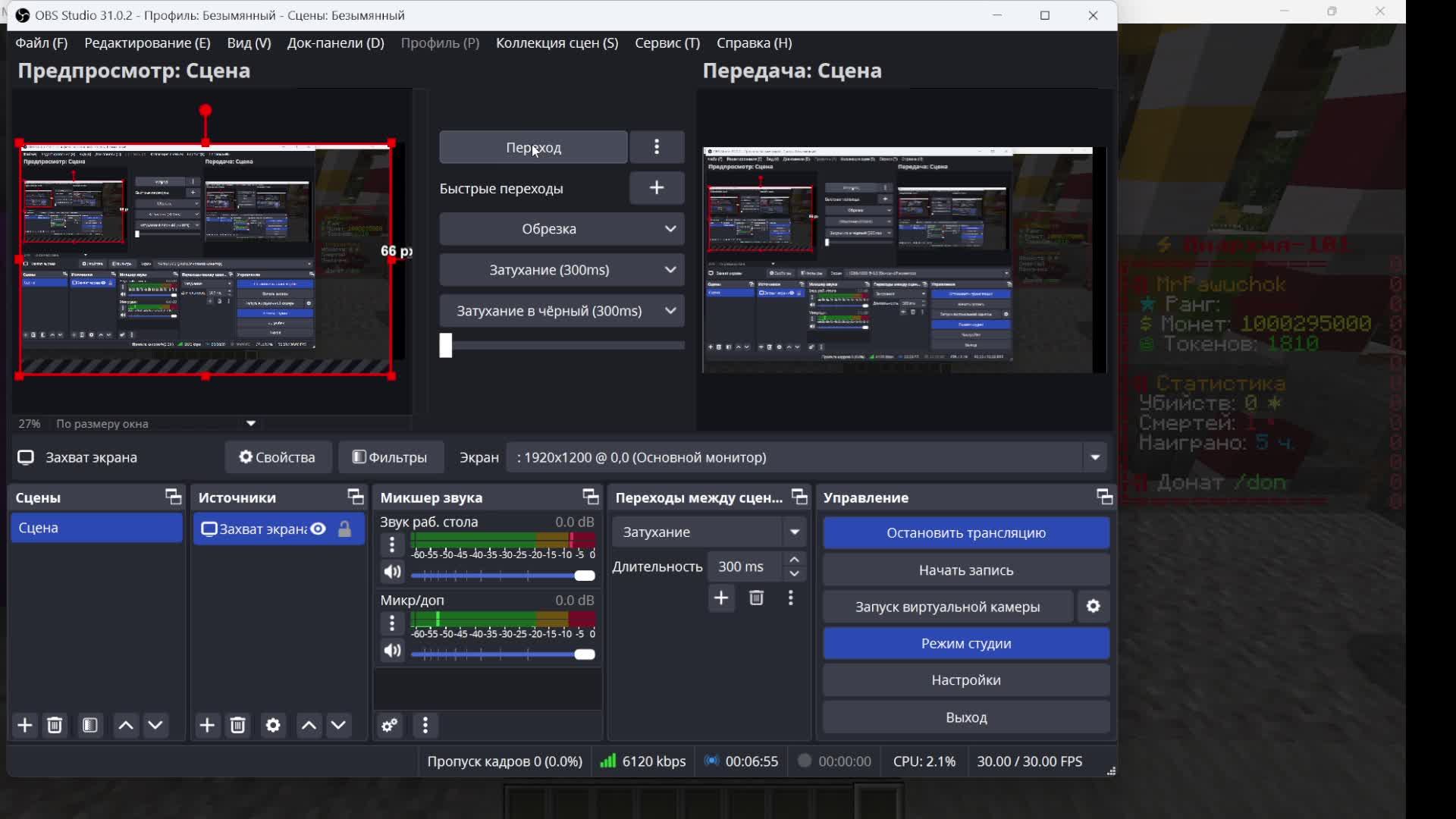Viewport: 1456px width, 819px height.
Task: Open source properties gear in Sources panel
Action: click(273, 726)
